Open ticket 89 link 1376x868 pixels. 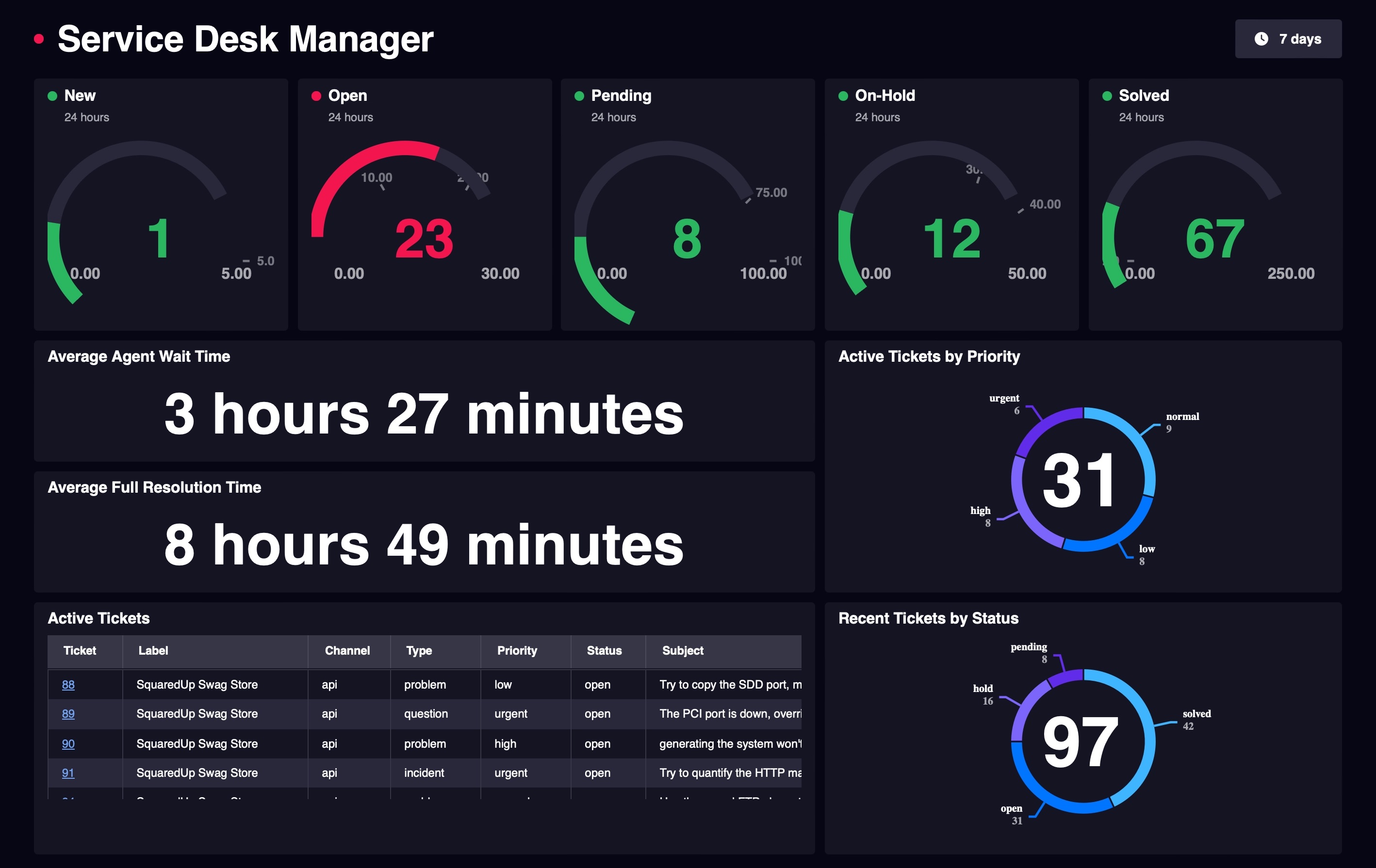tap(68, 714)
